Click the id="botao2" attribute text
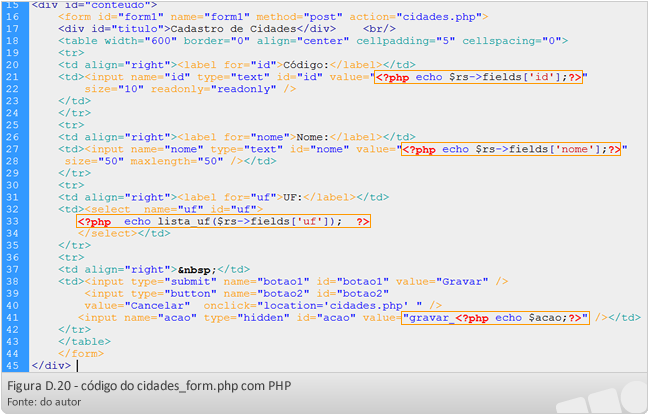The width and height of the screenshot is (649, 415). pyautogui.click(x=352, y=294)
